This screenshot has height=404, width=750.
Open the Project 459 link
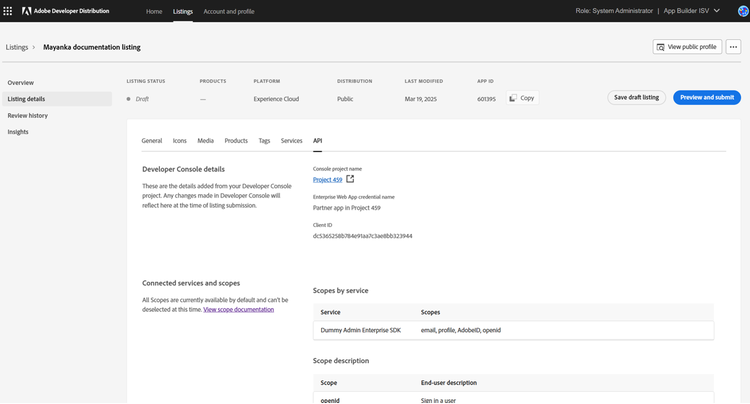(x=328, y=180)
